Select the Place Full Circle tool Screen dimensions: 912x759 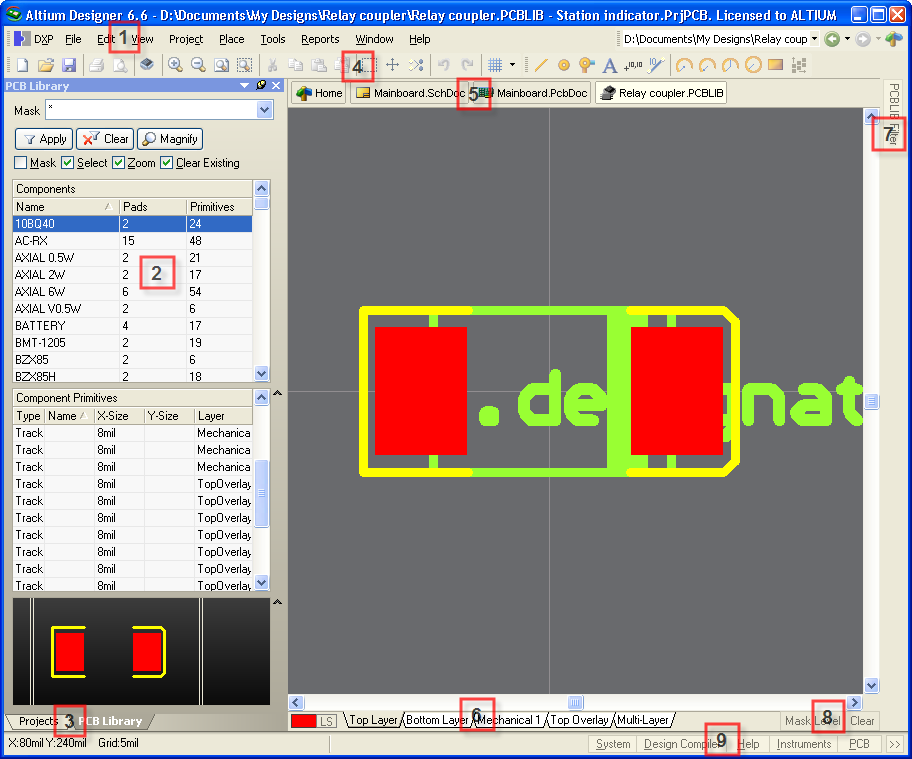tap(753, 65)
